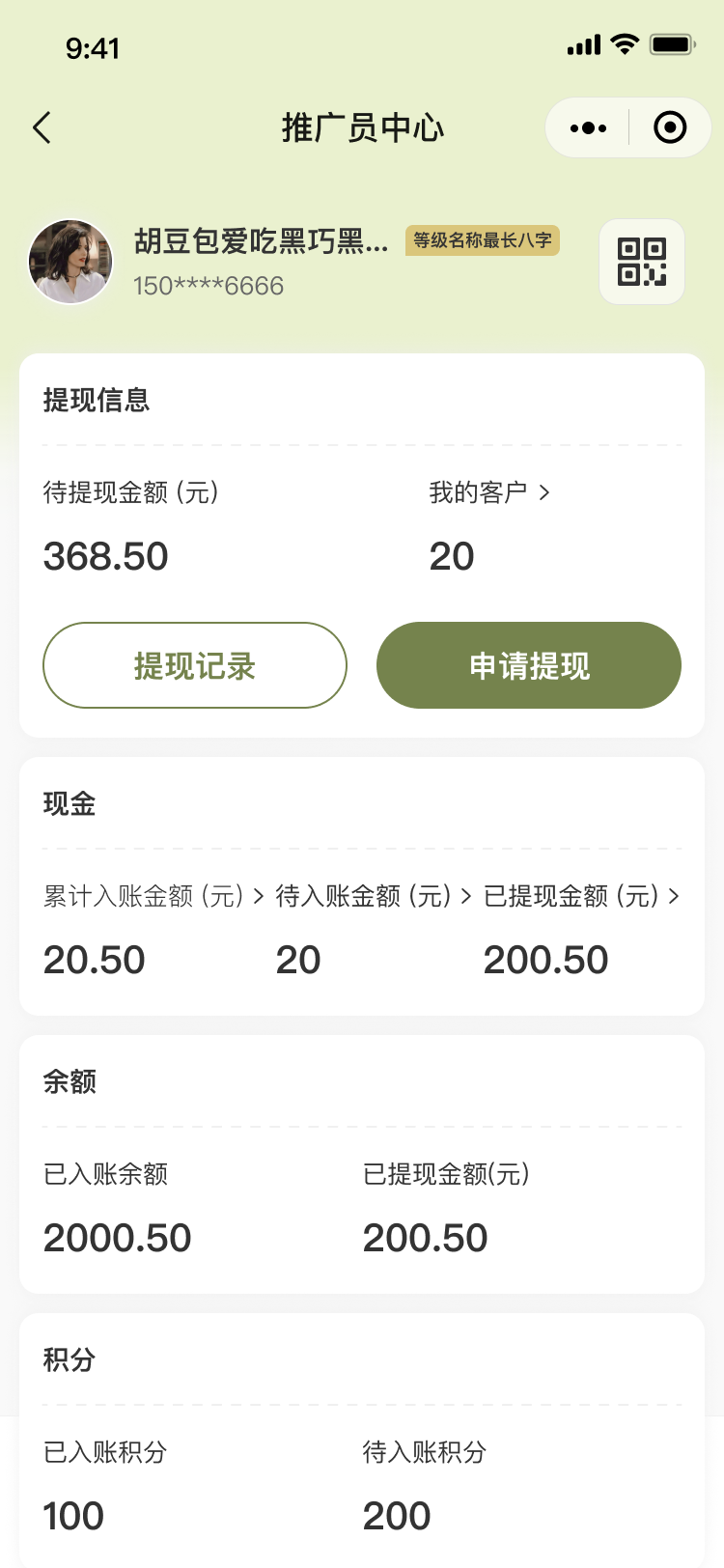Screen dimensions: 724x1568
Task: Tap the back arrow icon
Action: (x=42, y=128)
